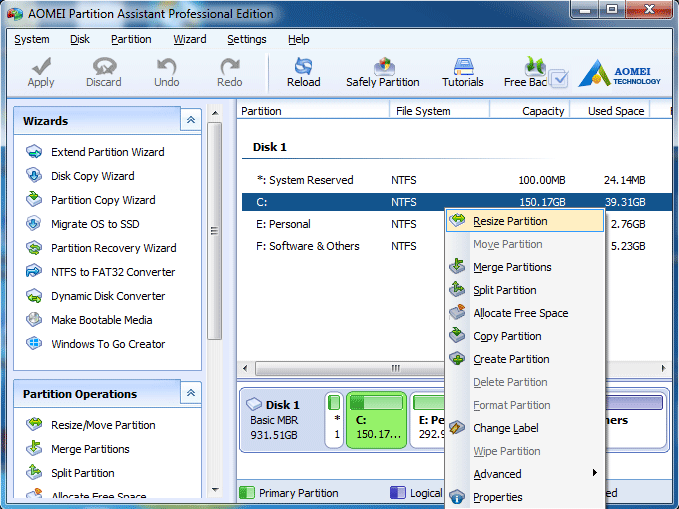Open the Tutorials toolbar icon
The height and width of the screenshot is (509, 679).
[x=463, y=66]
